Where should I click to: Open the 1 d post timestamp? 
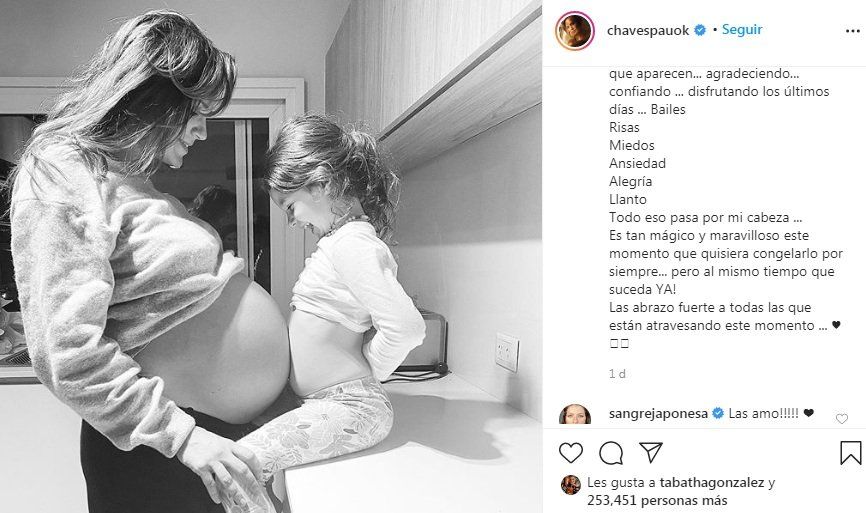click(617, 374)
